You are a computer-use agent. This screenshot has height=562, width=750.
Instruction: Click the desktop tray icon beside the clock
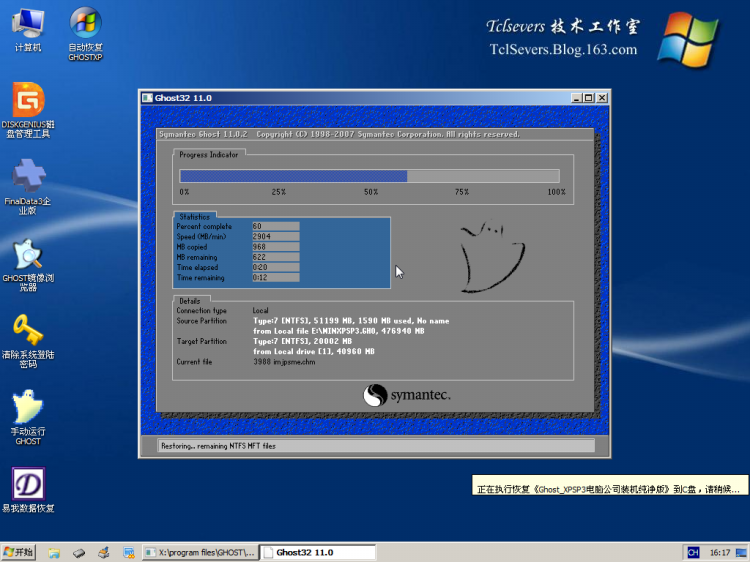coord(741,552)
